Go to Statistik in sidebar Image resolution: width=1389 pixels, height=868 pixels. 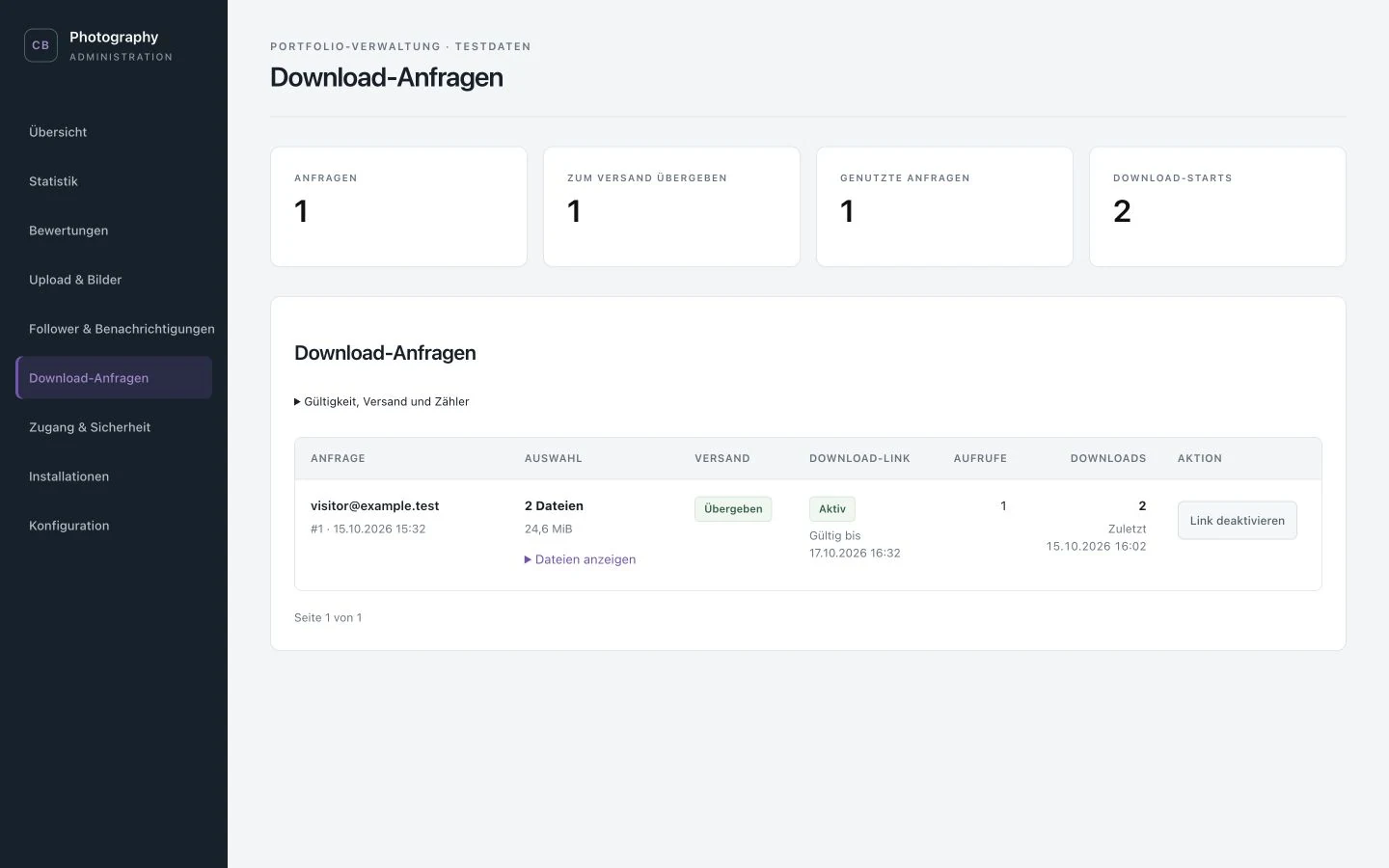[x=114, y=181]
